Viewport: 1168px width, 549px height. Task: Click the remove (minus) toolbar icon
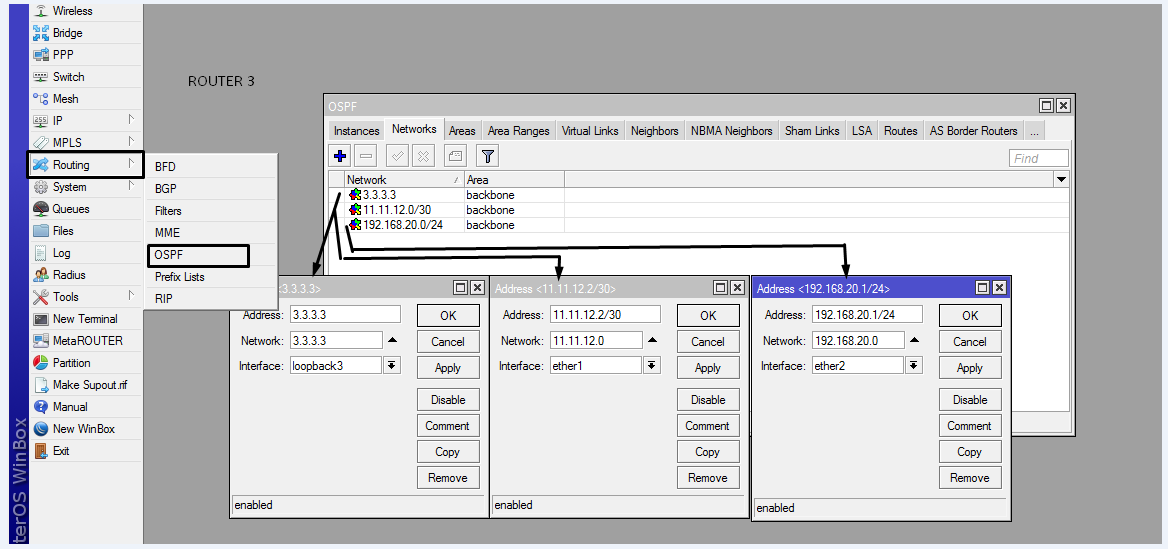pyautogui.click(x=366, y=156)
